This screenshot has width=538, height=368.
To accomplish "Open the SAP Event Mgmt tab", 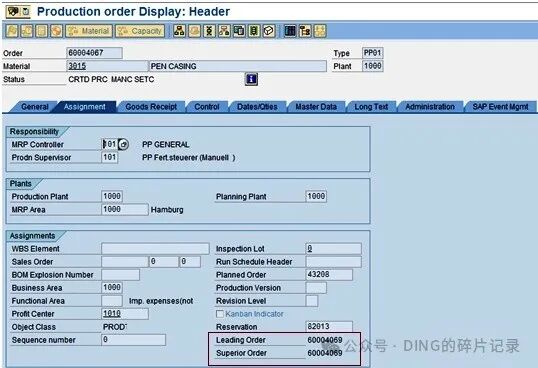I will 500,107.
